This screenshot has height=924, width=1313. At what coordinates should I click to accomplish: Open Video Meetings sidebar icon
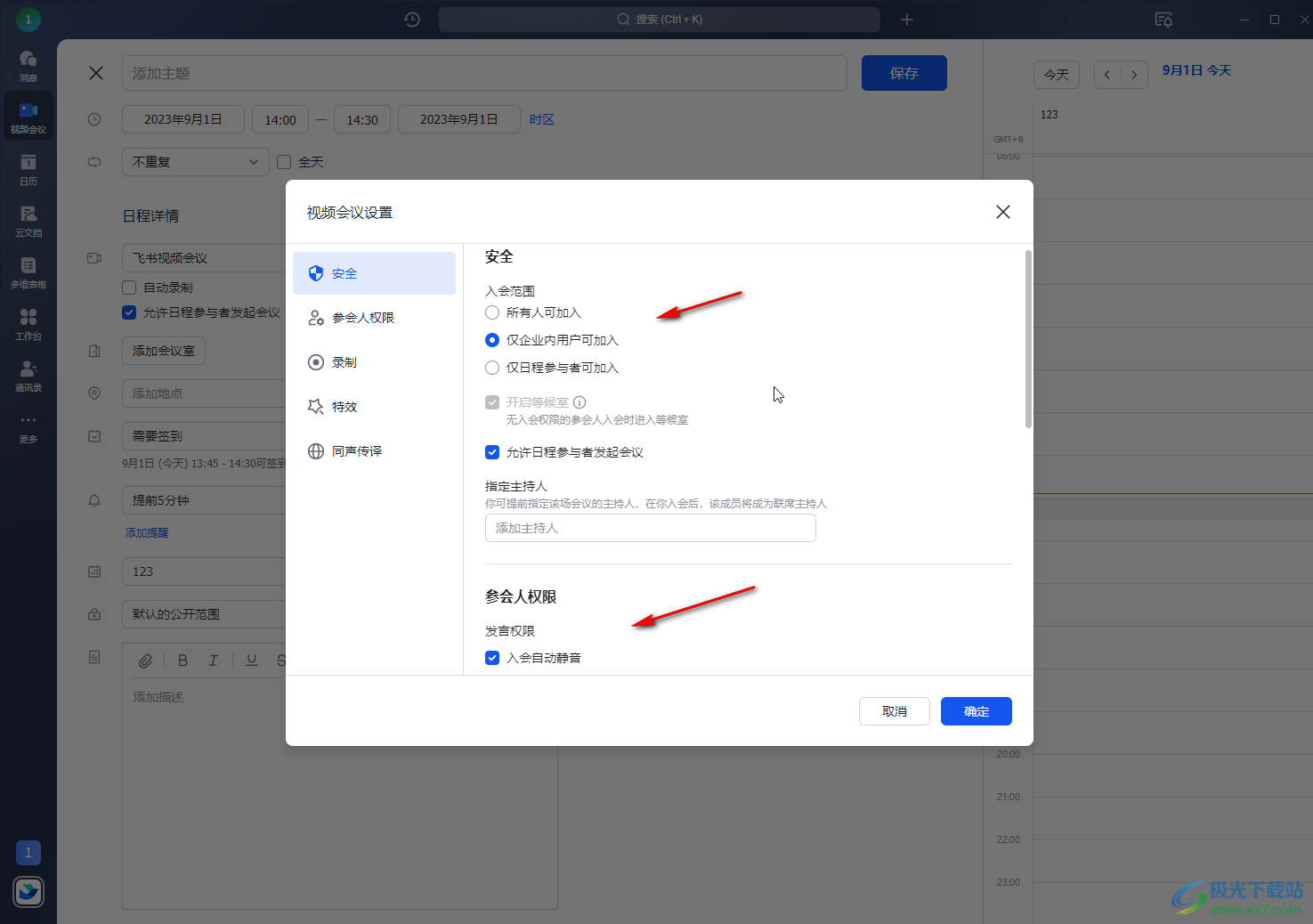point(28,118)
